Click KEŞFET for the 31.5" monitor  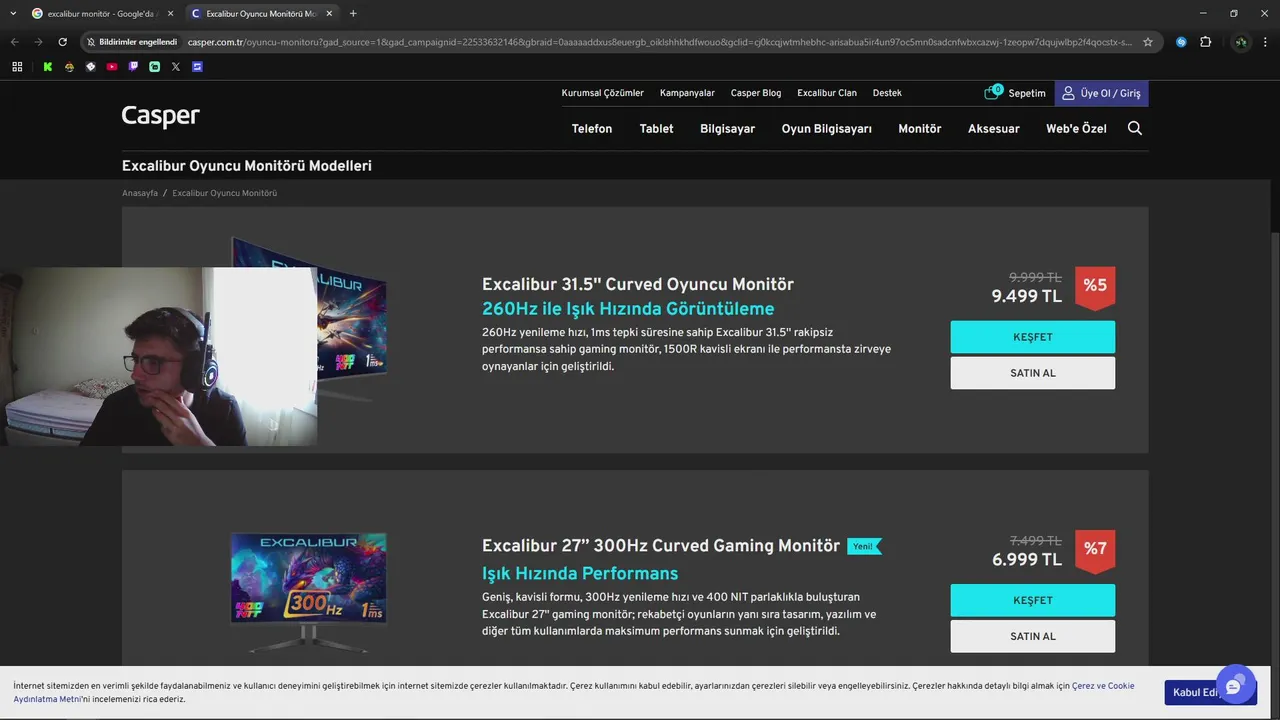coord(1033,337)
